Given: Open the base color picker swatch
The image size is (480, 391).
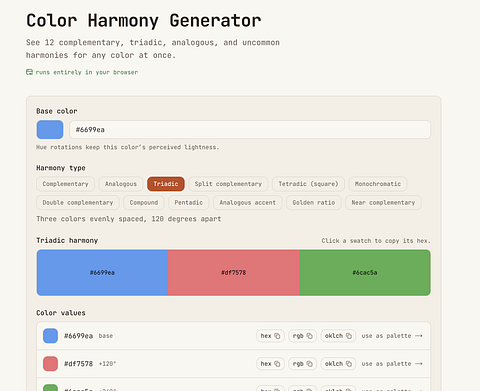Looking at the screenshot, I should [x=50, y=130].
